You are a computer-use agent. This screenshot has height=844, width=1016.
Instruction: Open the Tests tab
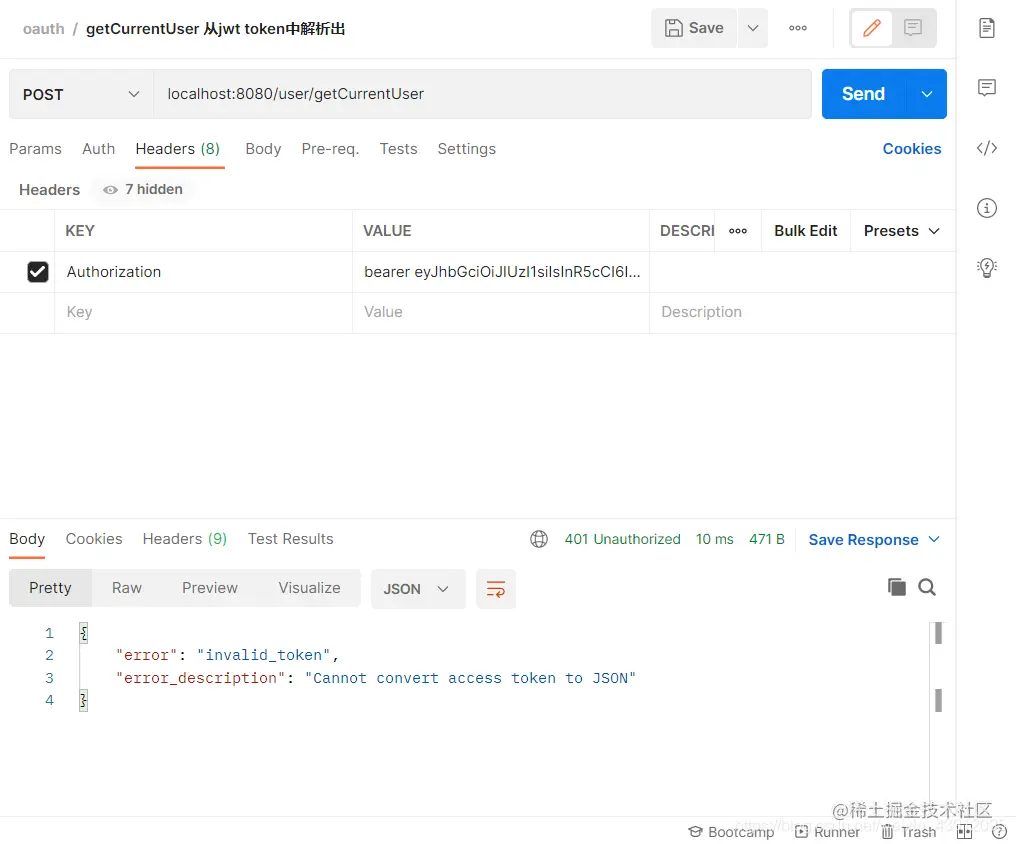[398, 149]
